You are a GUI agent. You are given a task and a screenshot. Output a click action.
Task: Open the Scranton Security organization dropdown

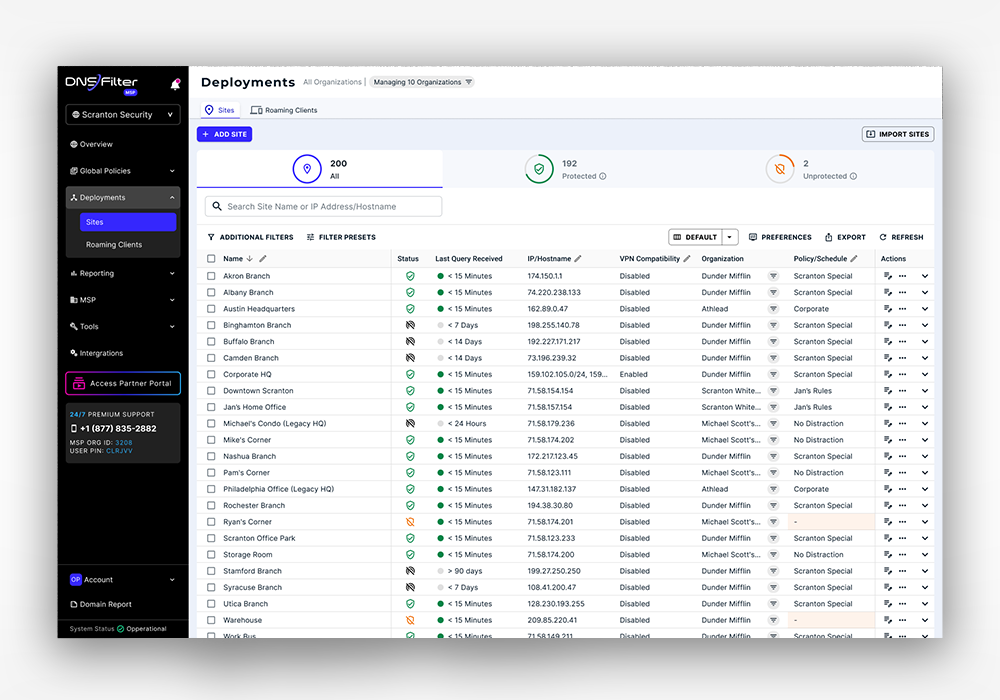(123, 115)
